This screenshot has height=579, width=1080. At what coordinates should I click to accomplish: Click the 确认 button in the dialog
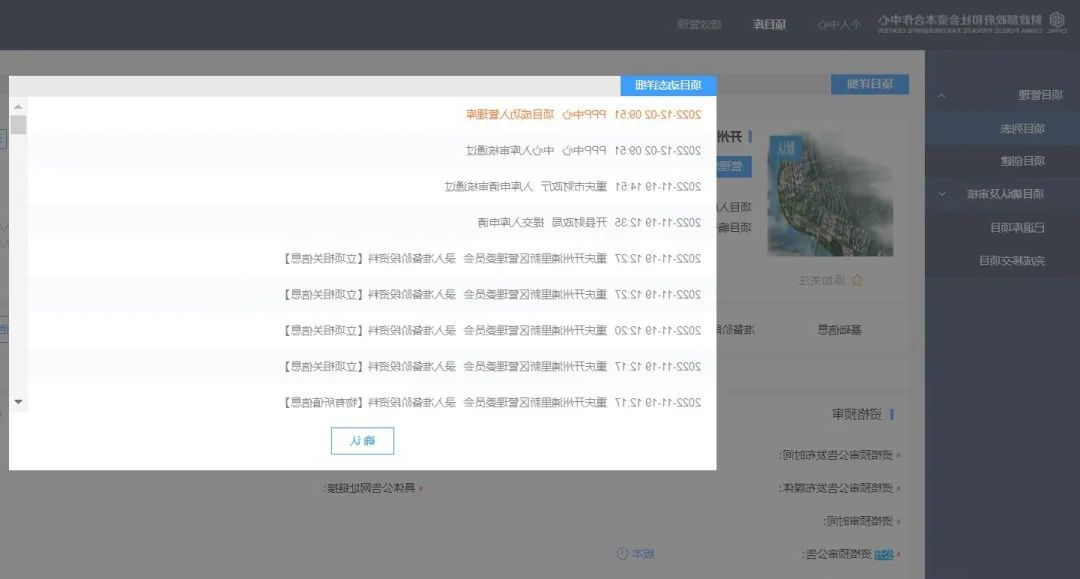(362, 441)
